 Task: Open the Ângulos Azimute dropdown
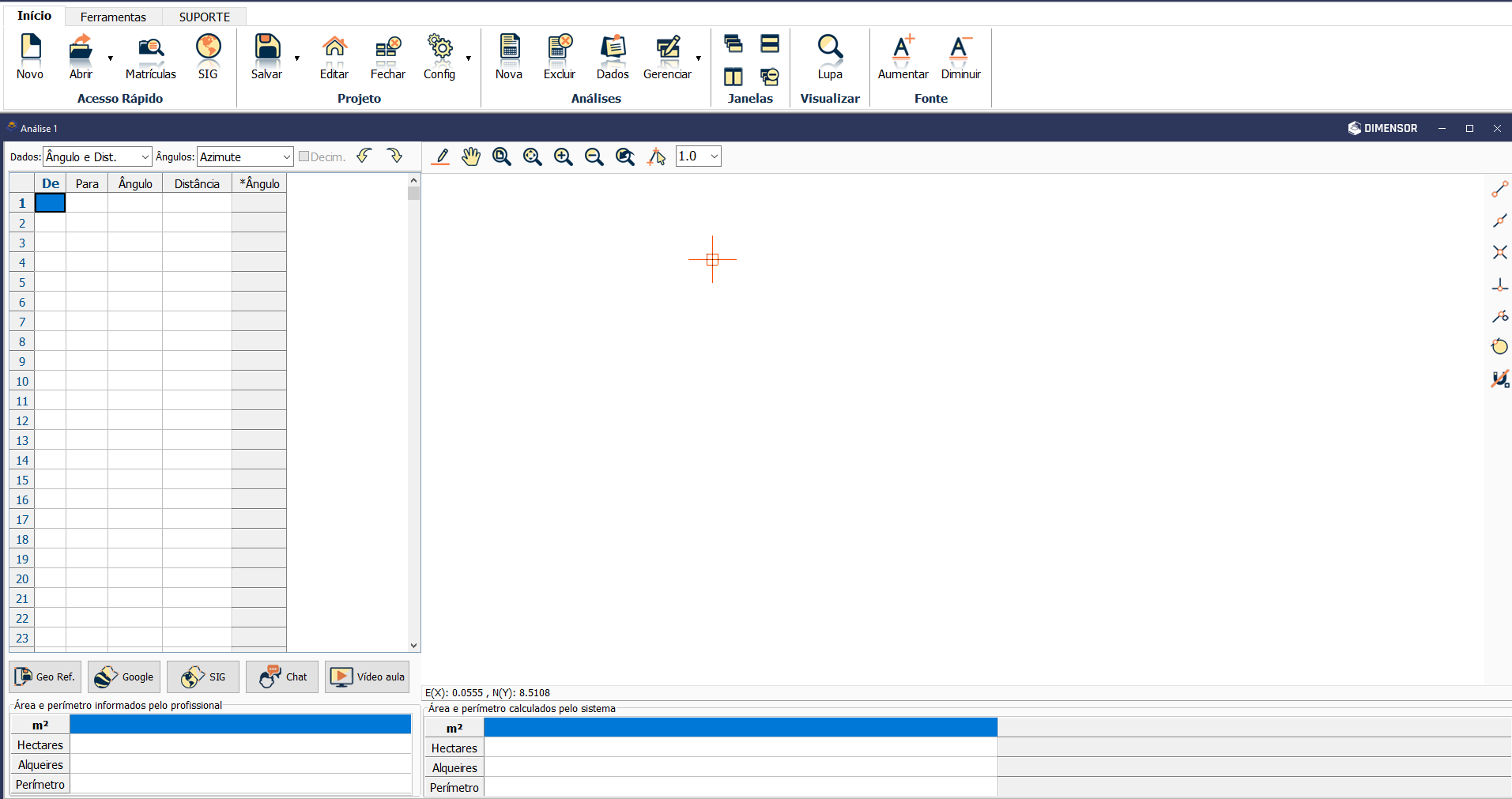click(x=286, y=157)
